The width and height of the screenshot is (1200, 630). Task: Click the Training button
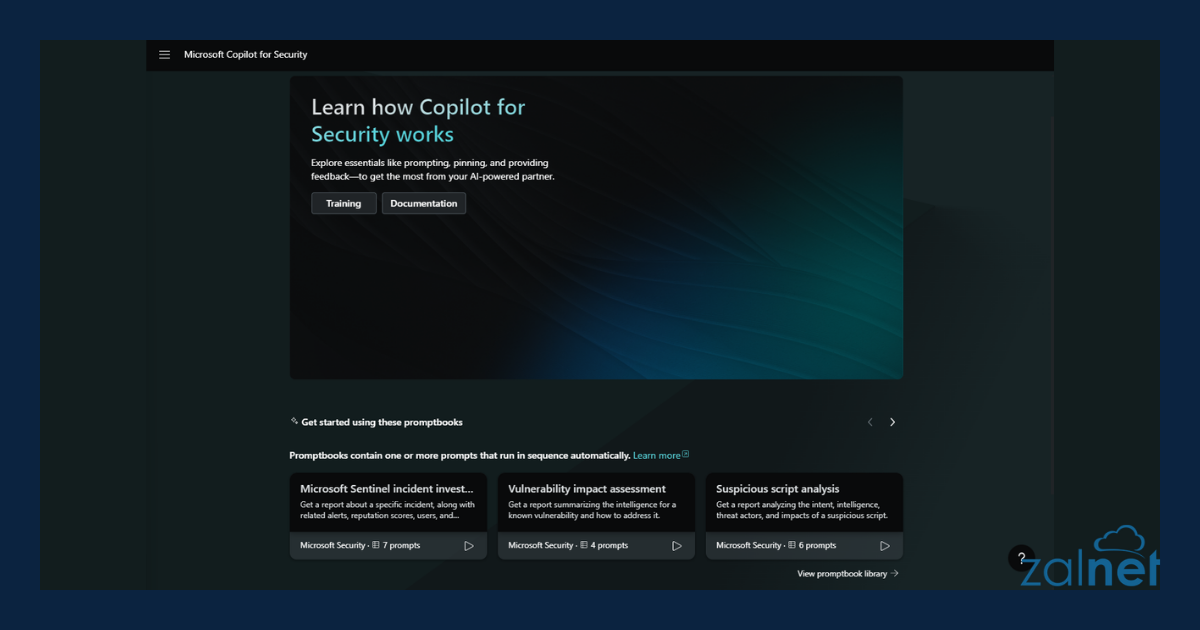(x=344, y=203)
